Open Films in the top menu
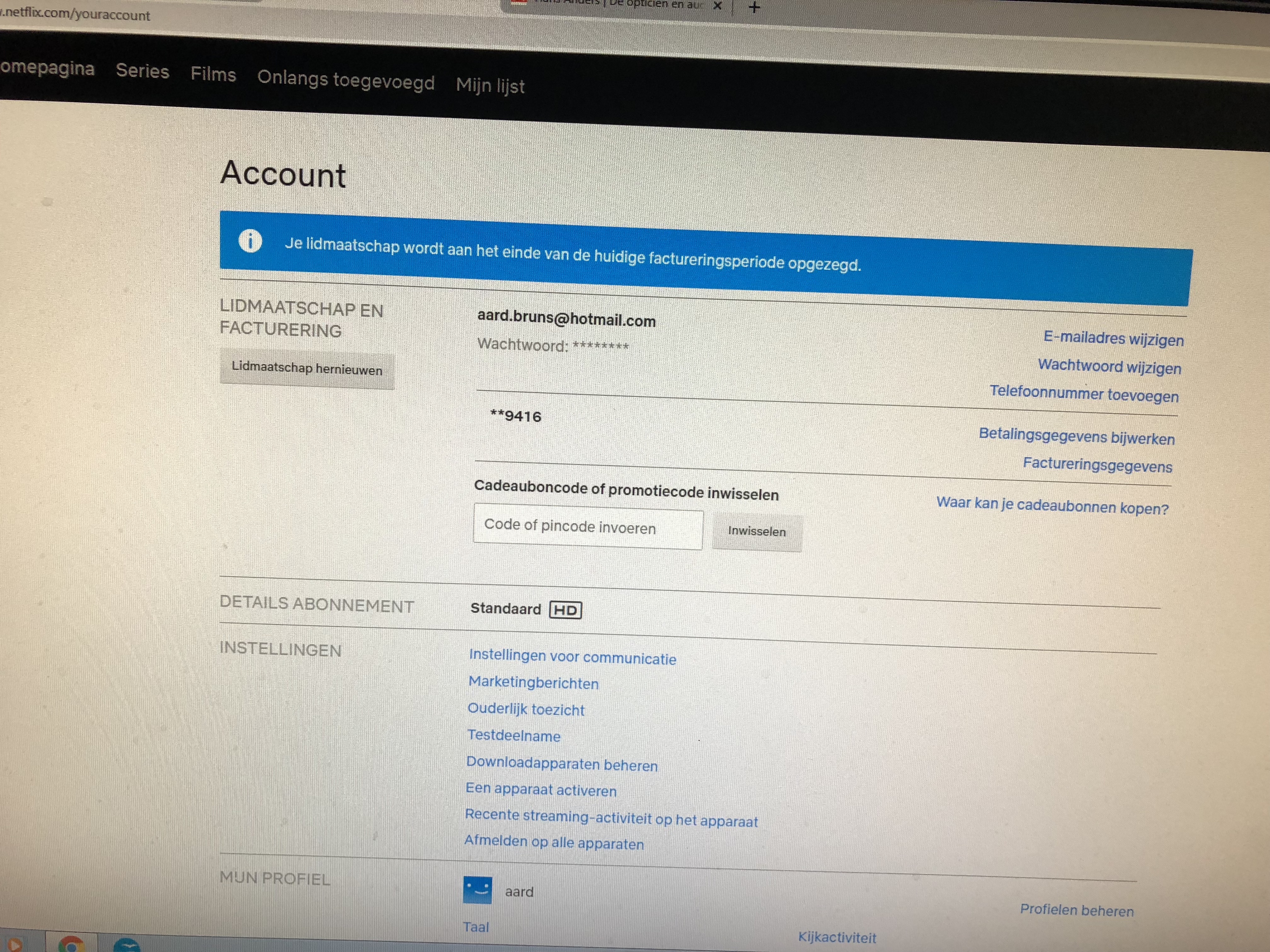This screenshot has height=952, width=1270. click(x=213, y=74)
